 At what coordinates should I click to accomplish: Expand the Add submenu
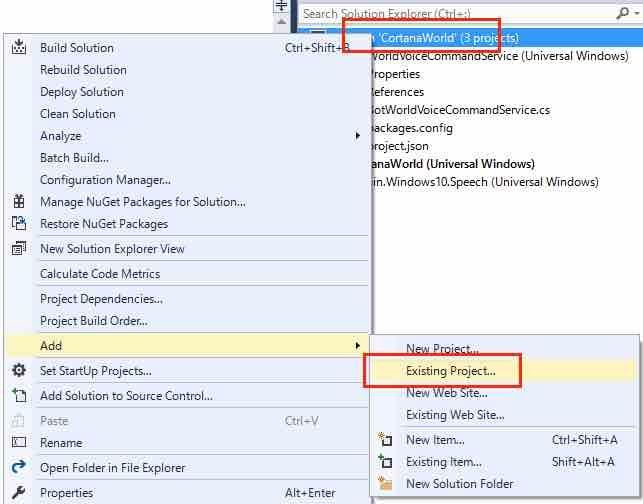[187, 346]
